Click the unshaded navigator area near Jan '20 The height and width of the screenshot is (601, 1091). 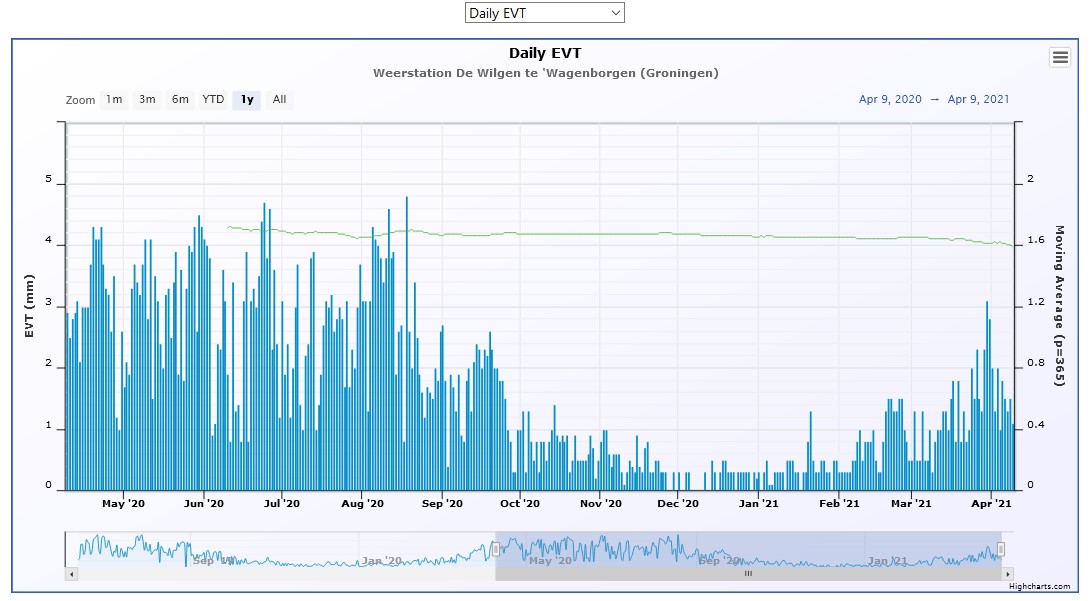coord(380,550)
